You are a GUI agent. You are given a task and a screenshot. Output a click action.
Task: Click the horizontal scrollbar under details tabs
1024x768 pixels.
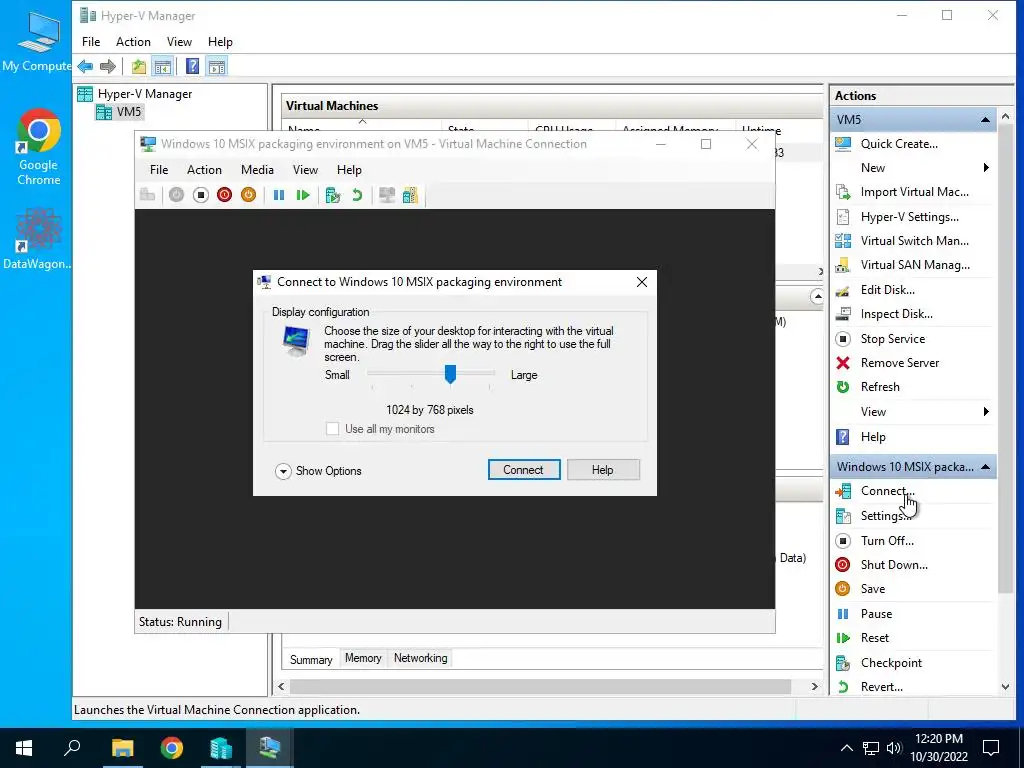tap(541, 686)
